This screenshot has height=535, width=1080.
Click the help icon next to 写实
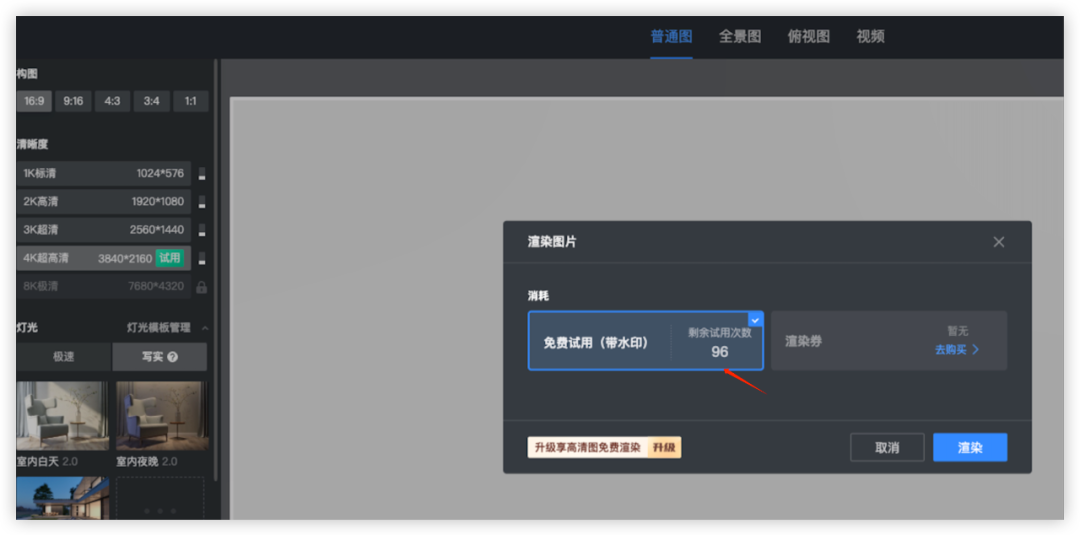[x=173, y=357]
